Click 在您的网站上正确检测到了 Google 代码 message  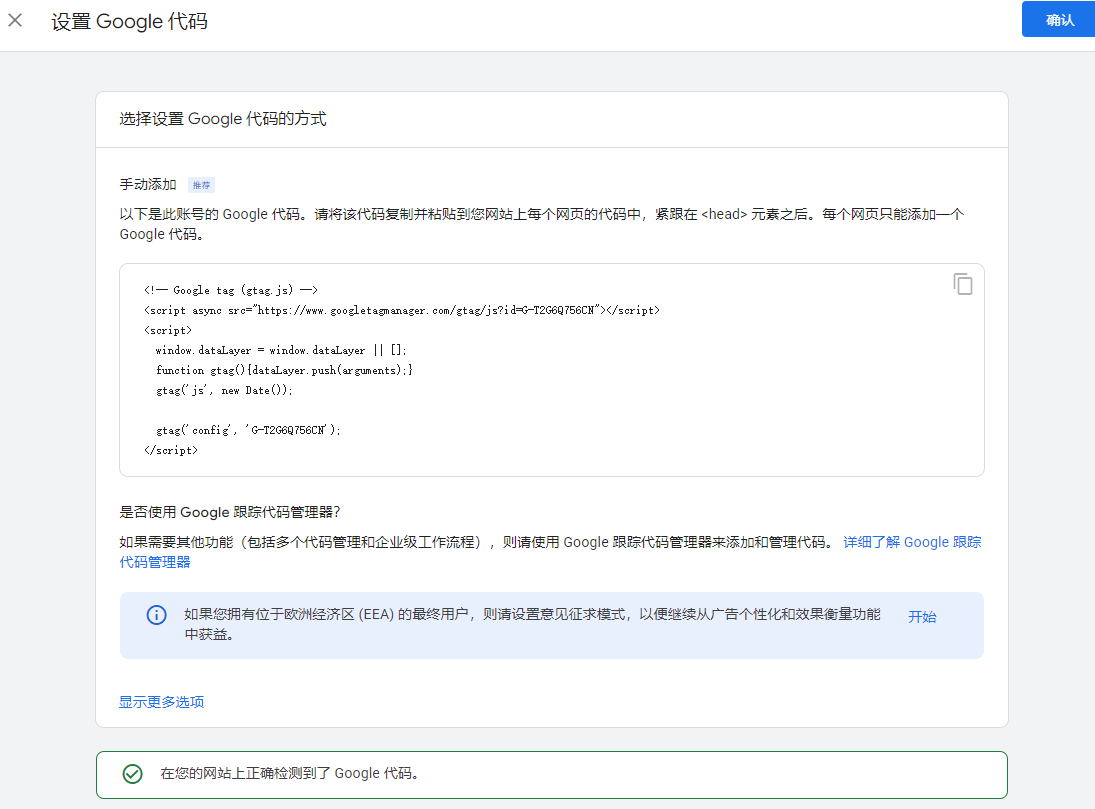point(290,773)
